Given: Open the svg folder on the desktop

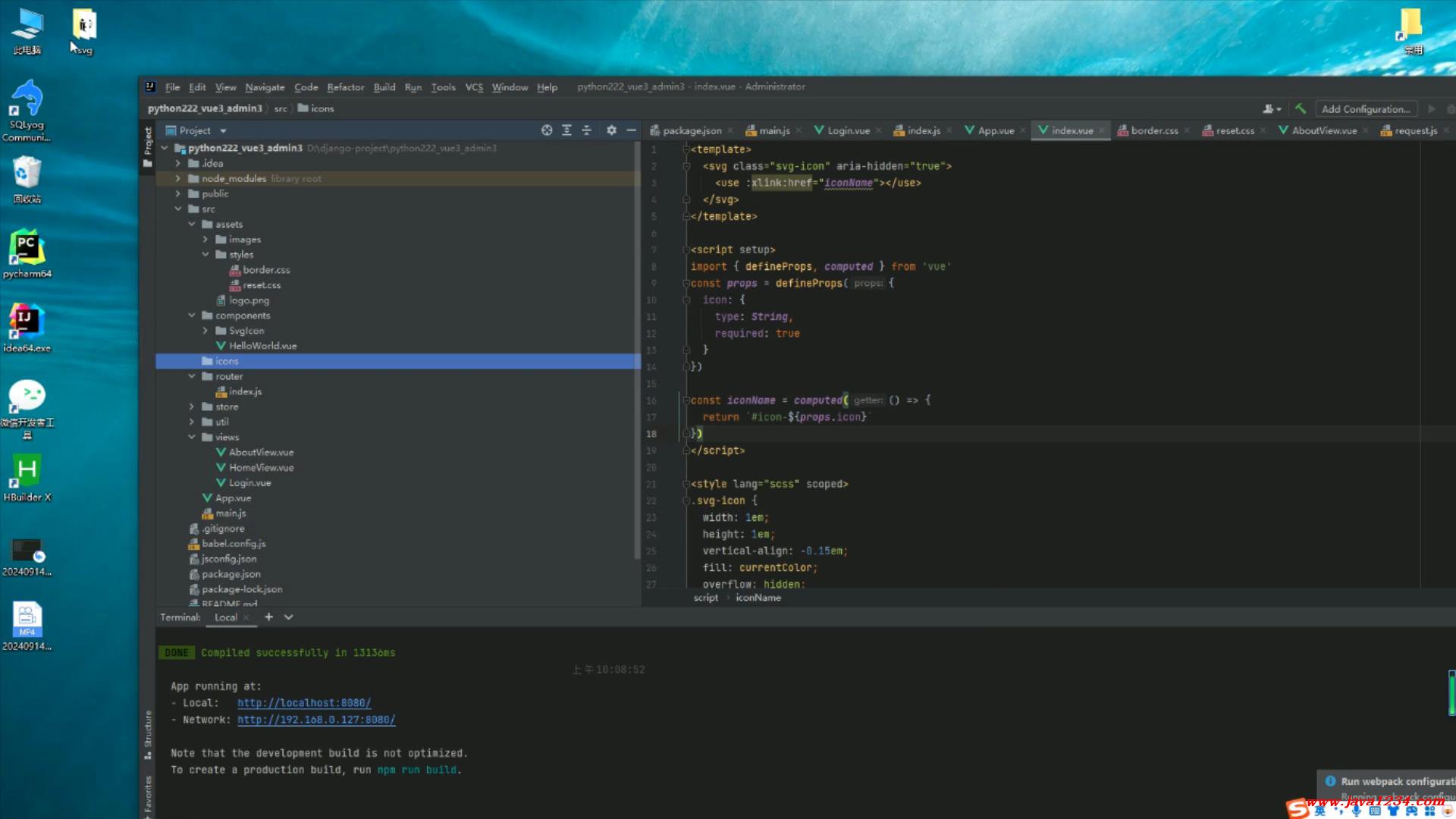Looking at the screenshot, I should (x=84, y=32).
